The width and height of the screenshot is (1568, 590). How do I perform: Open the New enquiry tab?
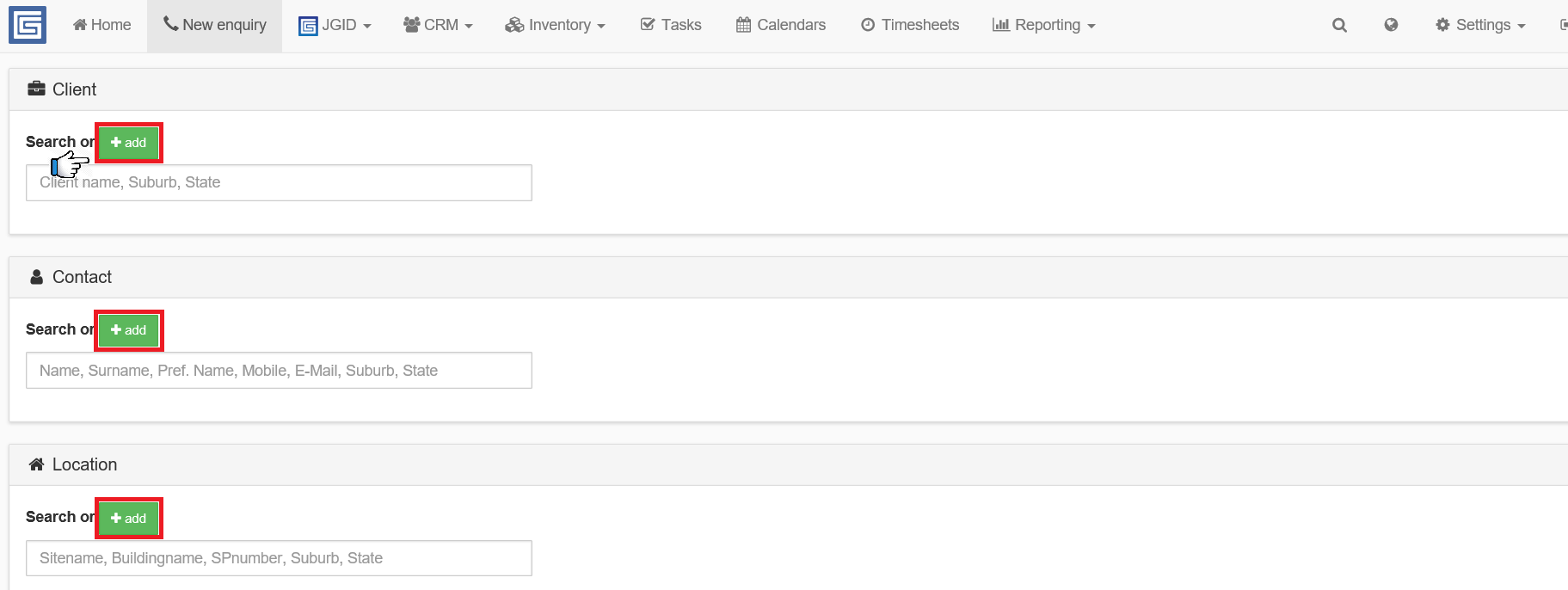point(215,25)
